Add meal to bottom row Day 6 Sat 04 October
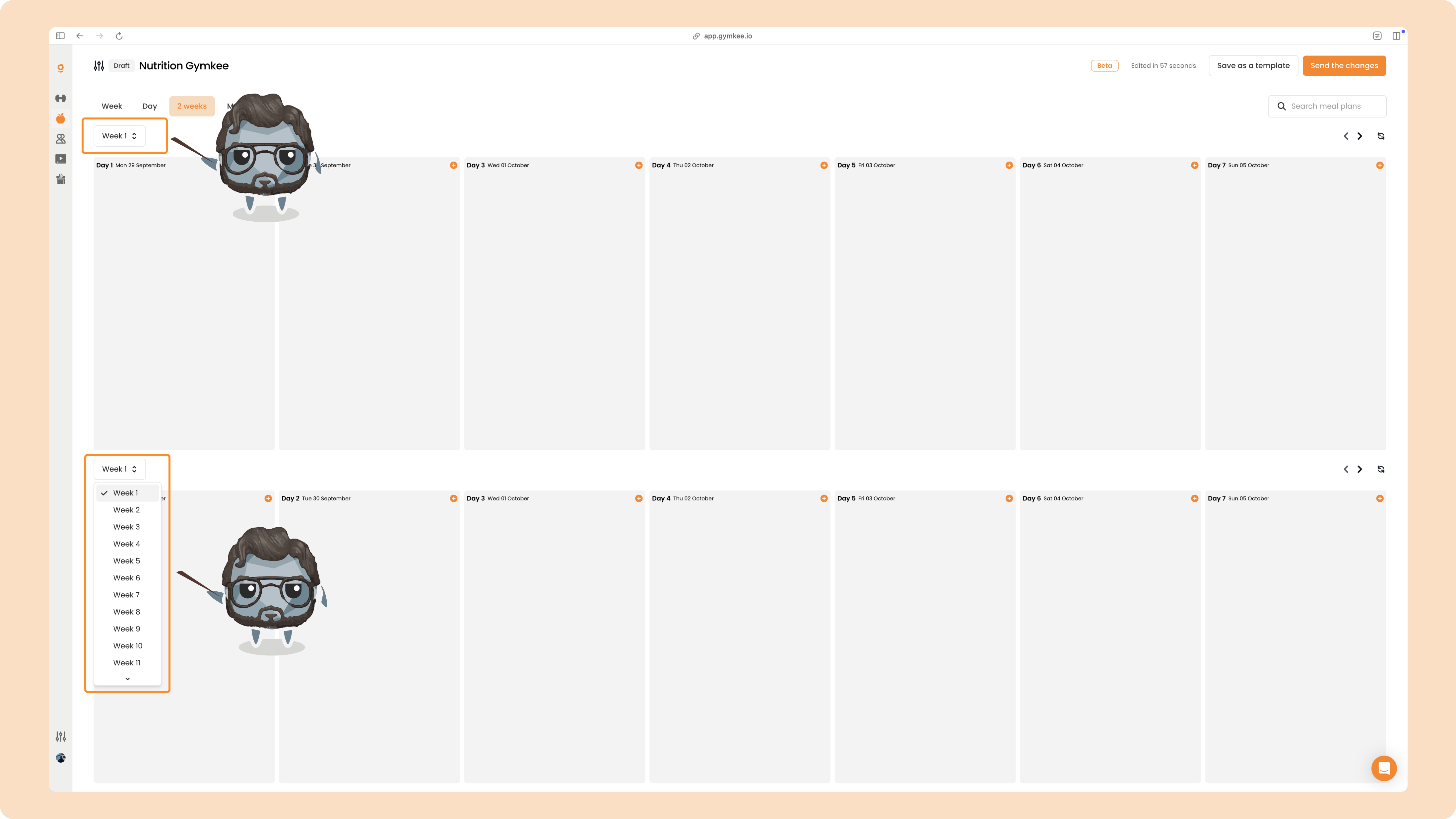1456x819 pixels. (1194, 498)
